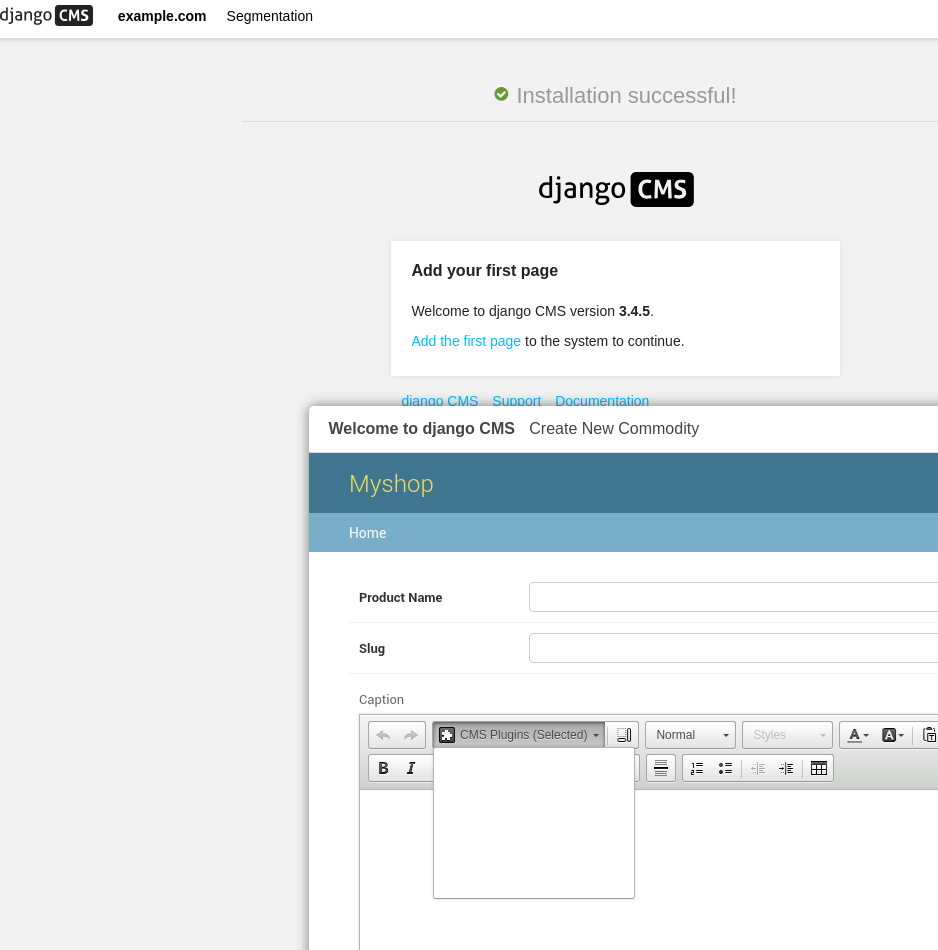Toggle Italic formatting
Screen dimensions: 938x950
pyautogui.click(x=411, y=768)
